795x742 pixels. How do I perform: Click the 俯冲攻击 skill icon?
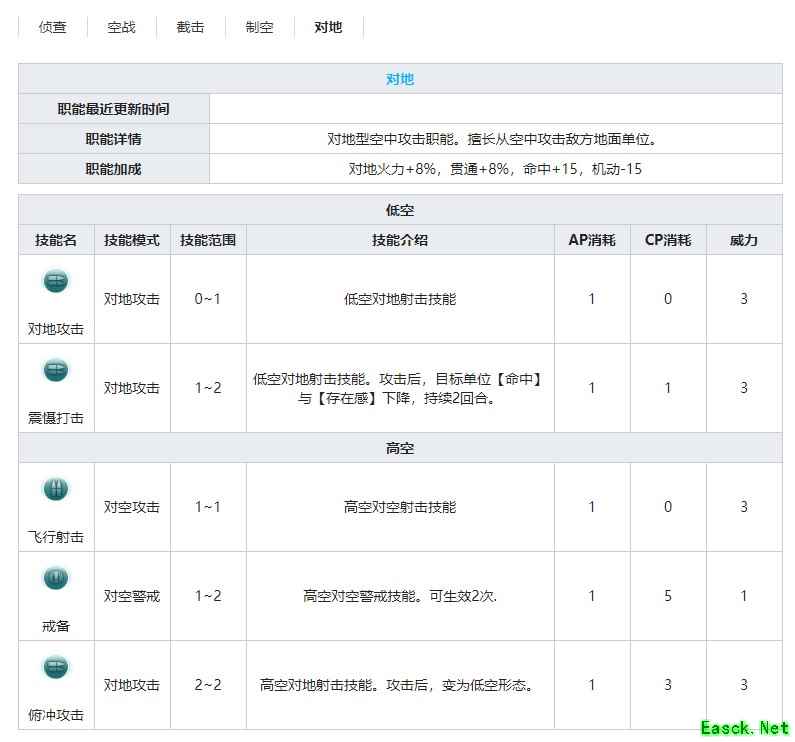point(56,667)
